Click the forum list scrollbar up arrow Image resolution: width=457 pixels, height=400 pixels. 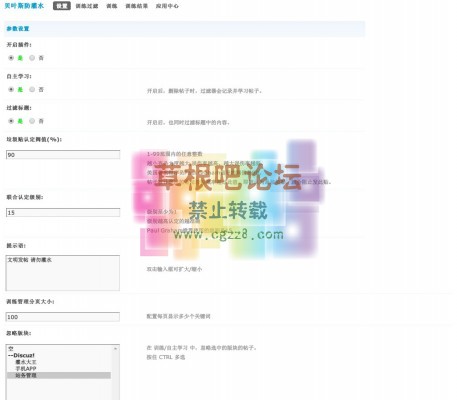115,349
